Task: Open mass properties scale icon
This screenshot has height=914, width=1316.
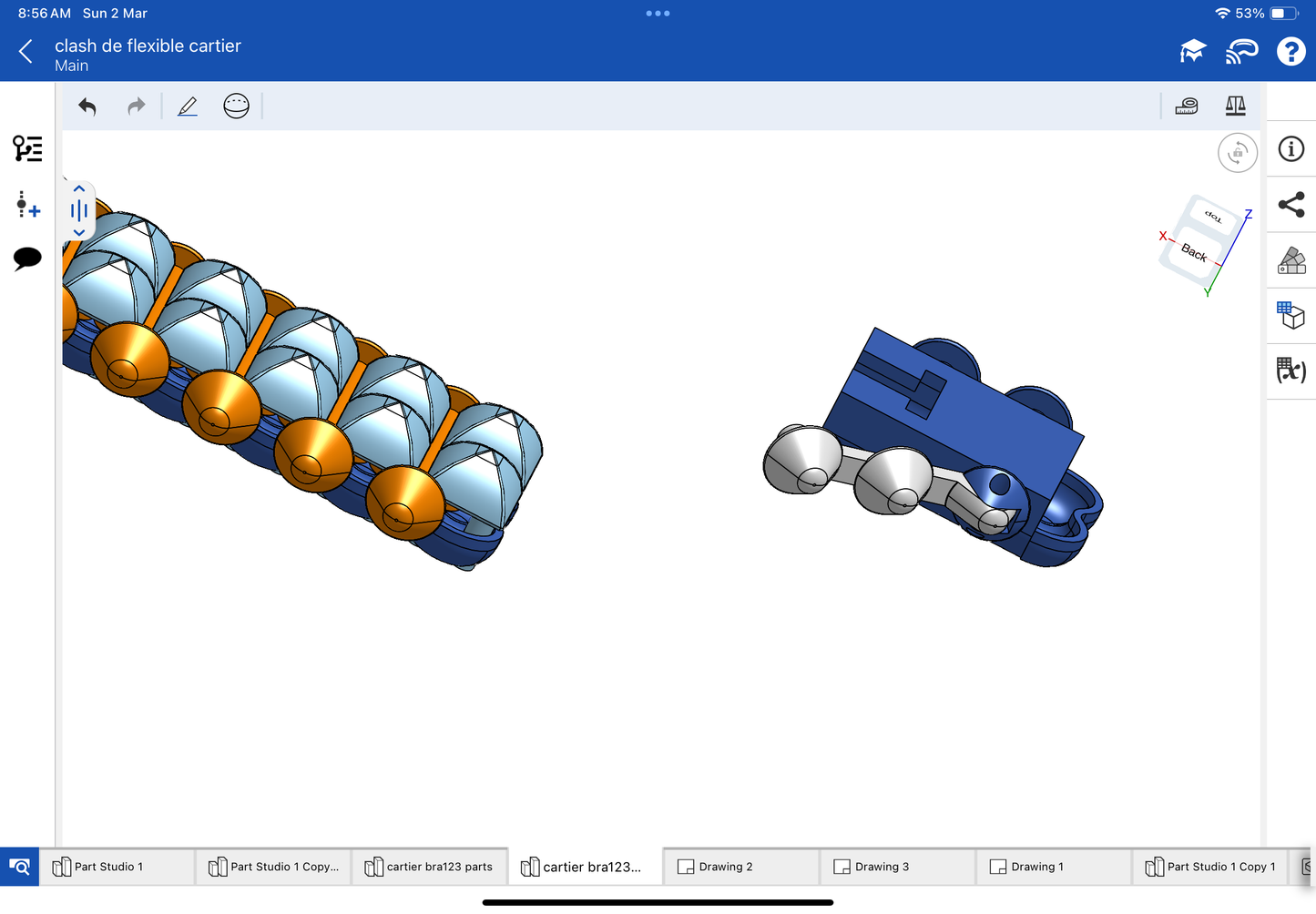Action: click(1235, 107)
